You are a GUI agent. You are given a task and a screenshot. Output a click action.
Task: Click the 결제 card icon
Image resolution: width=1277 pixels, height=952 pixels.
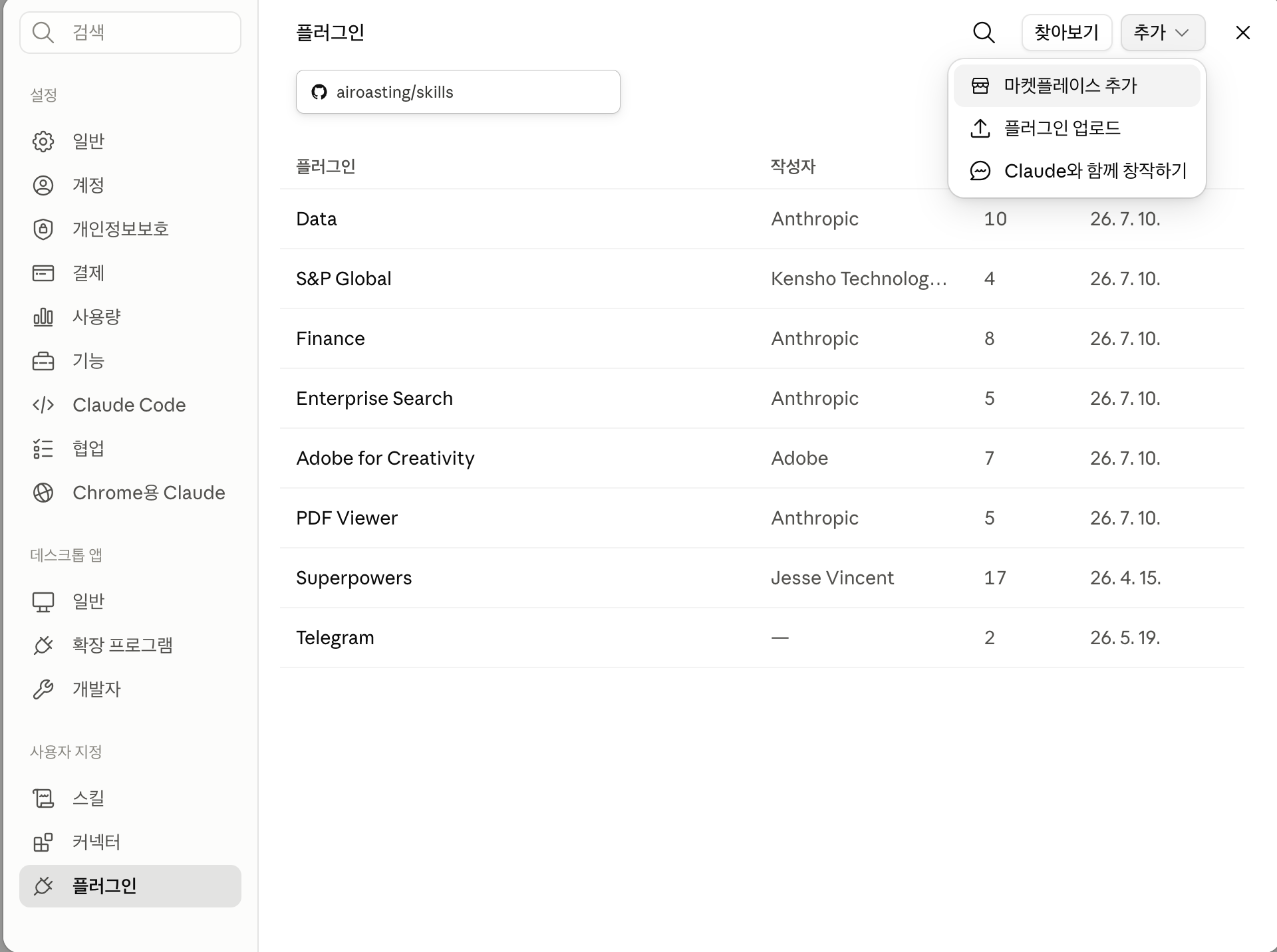(43, 273)
